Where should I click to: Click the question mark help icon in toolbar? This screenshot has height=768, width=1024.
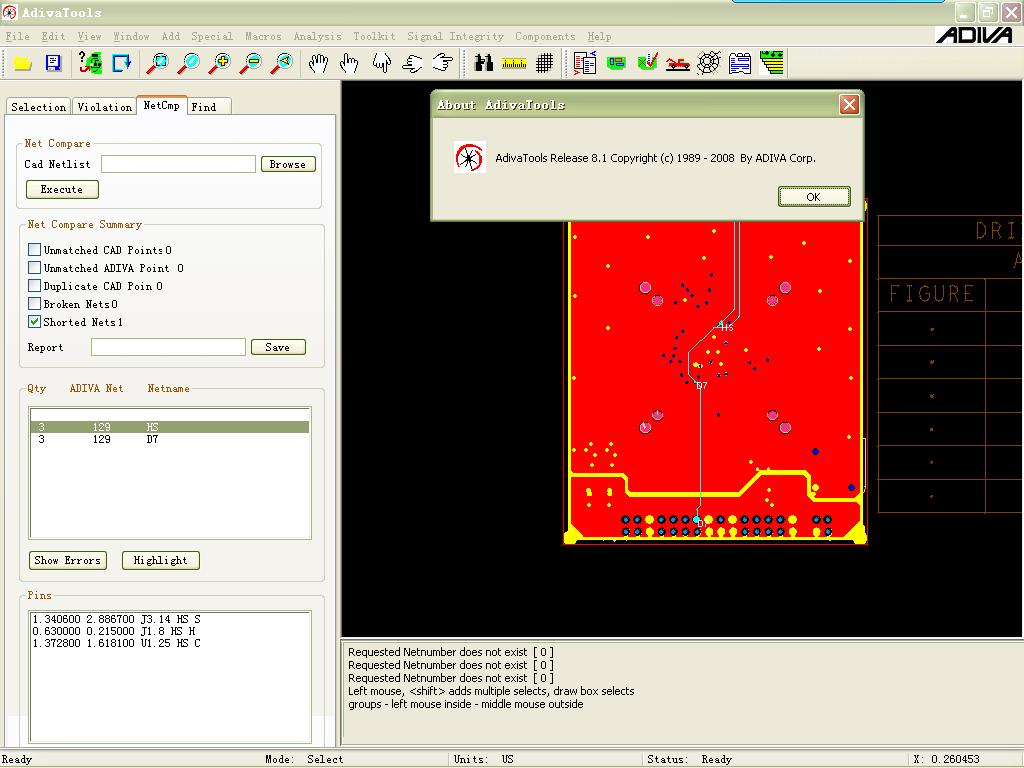click(90, 63)
